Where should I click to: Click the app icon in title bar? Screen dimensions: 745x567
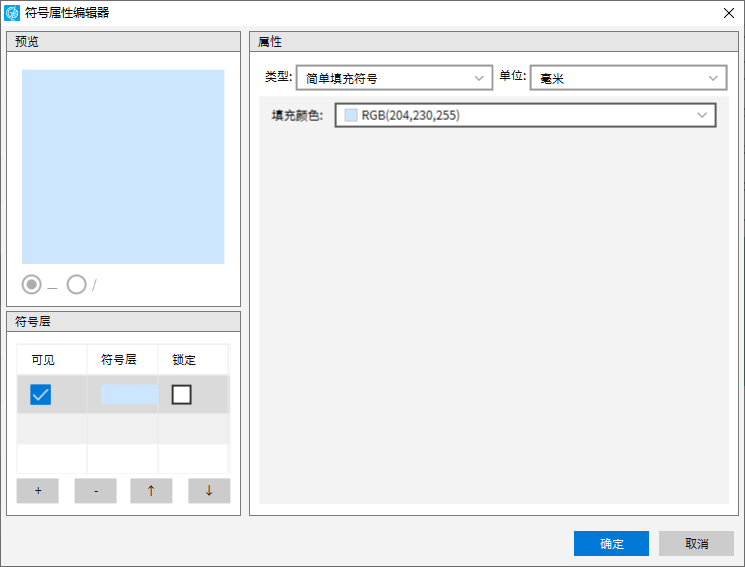click(12, 13)
